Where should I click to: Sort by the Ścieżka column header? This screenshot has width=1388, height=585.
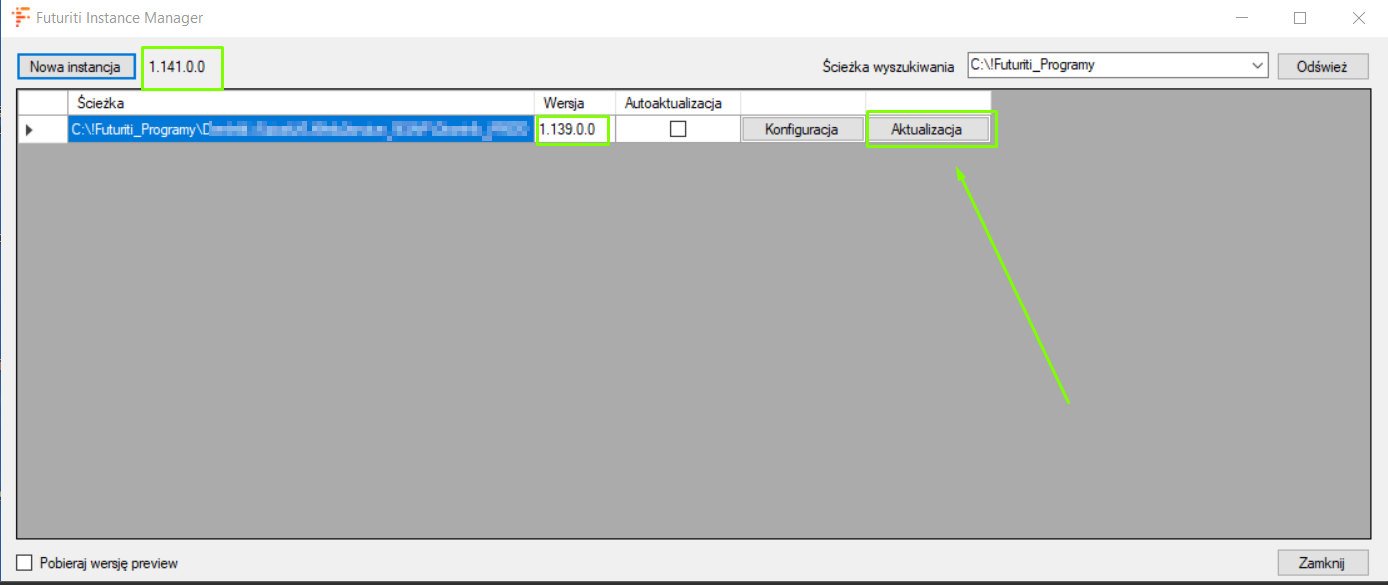pos(300,103)
